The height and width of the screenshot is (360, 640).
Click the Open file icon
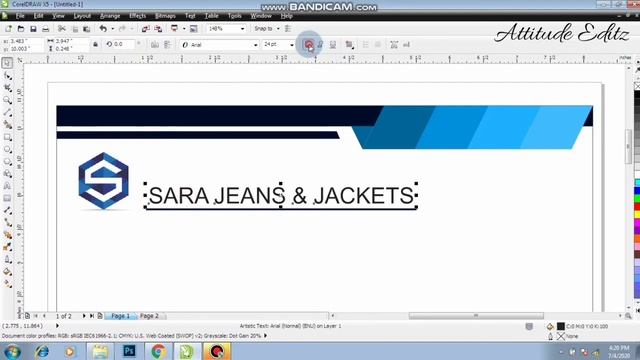(21, 29)
